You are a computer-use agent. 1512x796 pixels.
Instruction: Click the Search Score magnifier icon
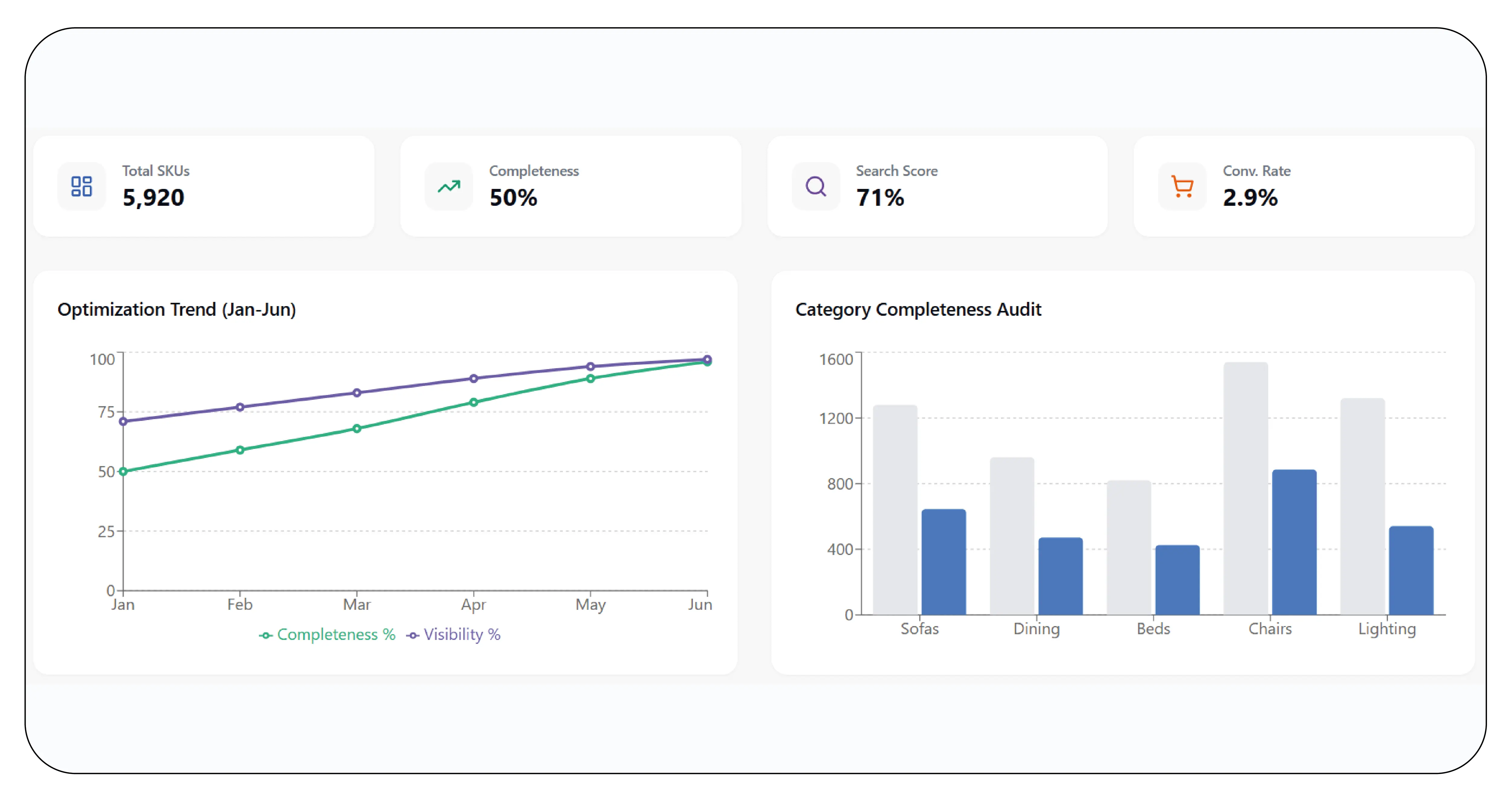816,186
